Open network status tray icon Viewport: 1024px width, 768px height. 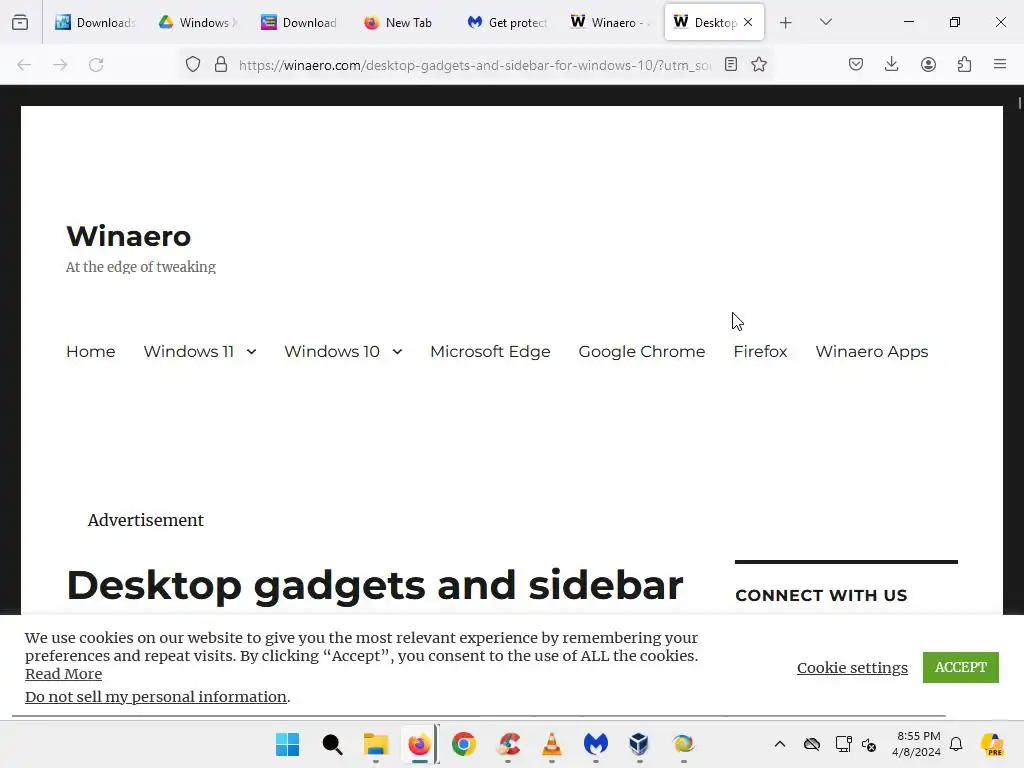click(843, 744)
